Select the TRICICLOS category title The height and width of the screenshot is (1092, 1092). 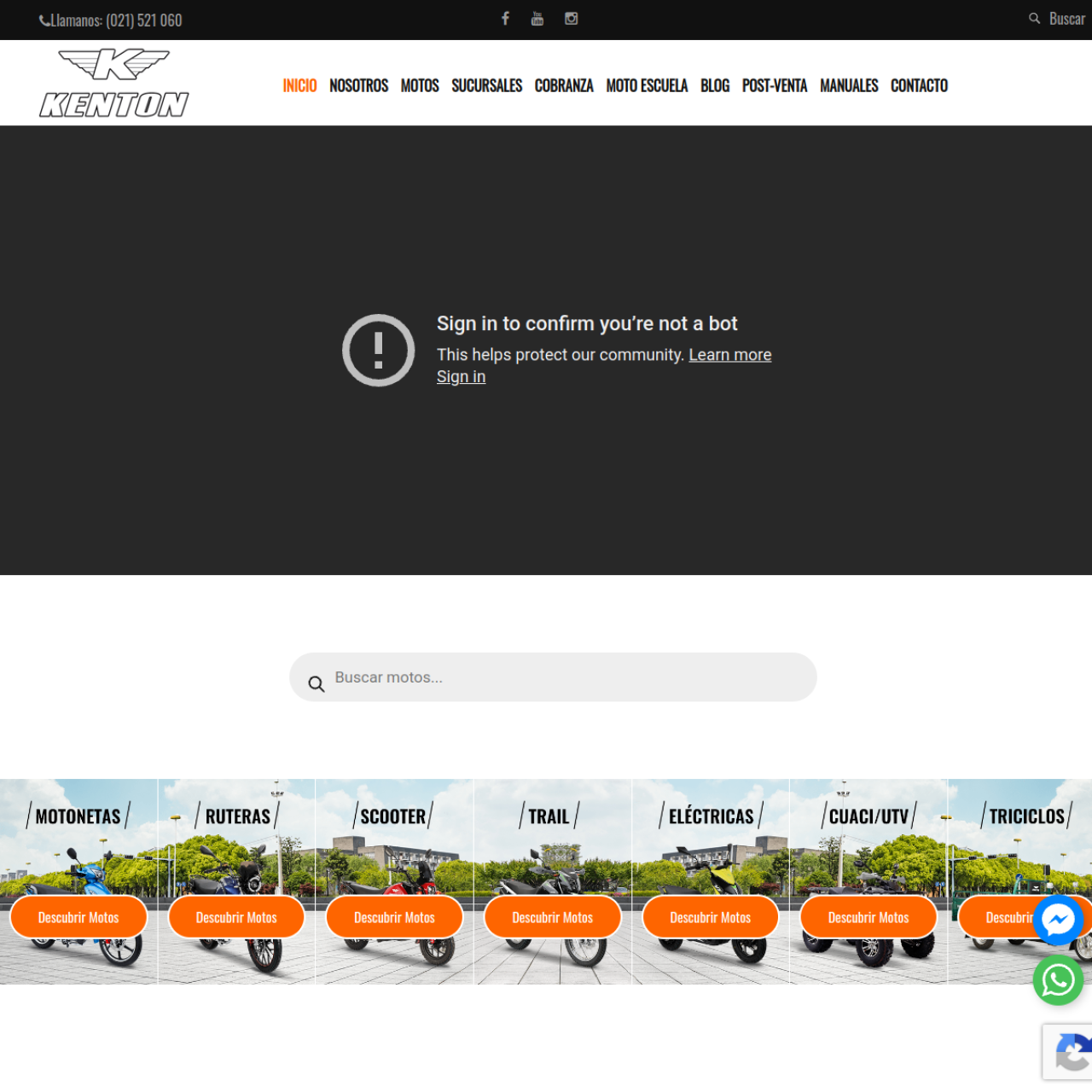tap(1026, 816)
